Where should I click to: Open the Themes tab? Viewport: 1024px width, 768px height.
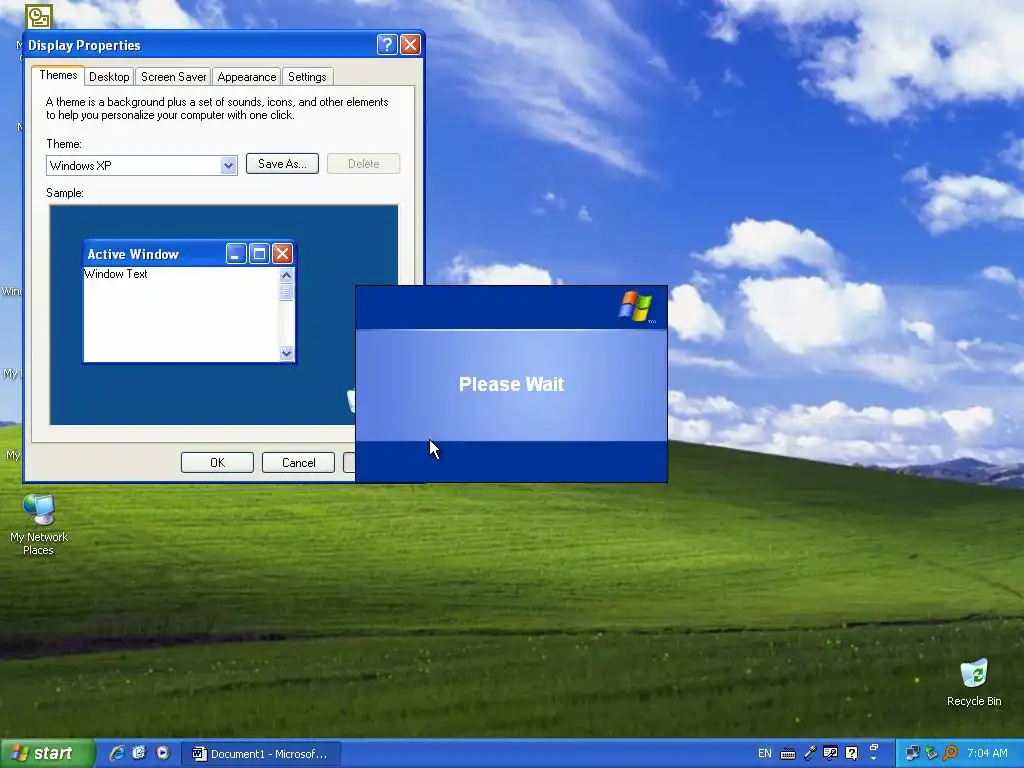pyautogui.click(x=58, y=75)
